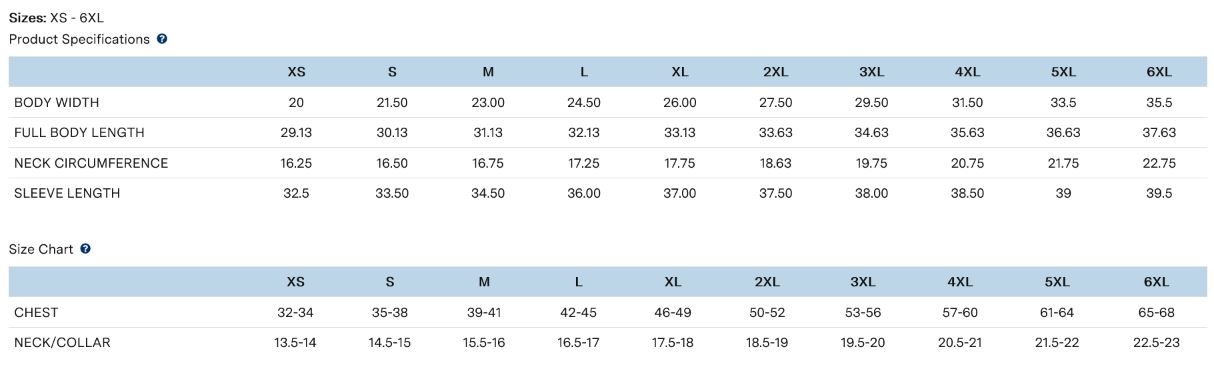Click the Product Specifications heading text
The width and height of the screenshot is (1214, 371).
pyautogui.click(x=79, y=39)
